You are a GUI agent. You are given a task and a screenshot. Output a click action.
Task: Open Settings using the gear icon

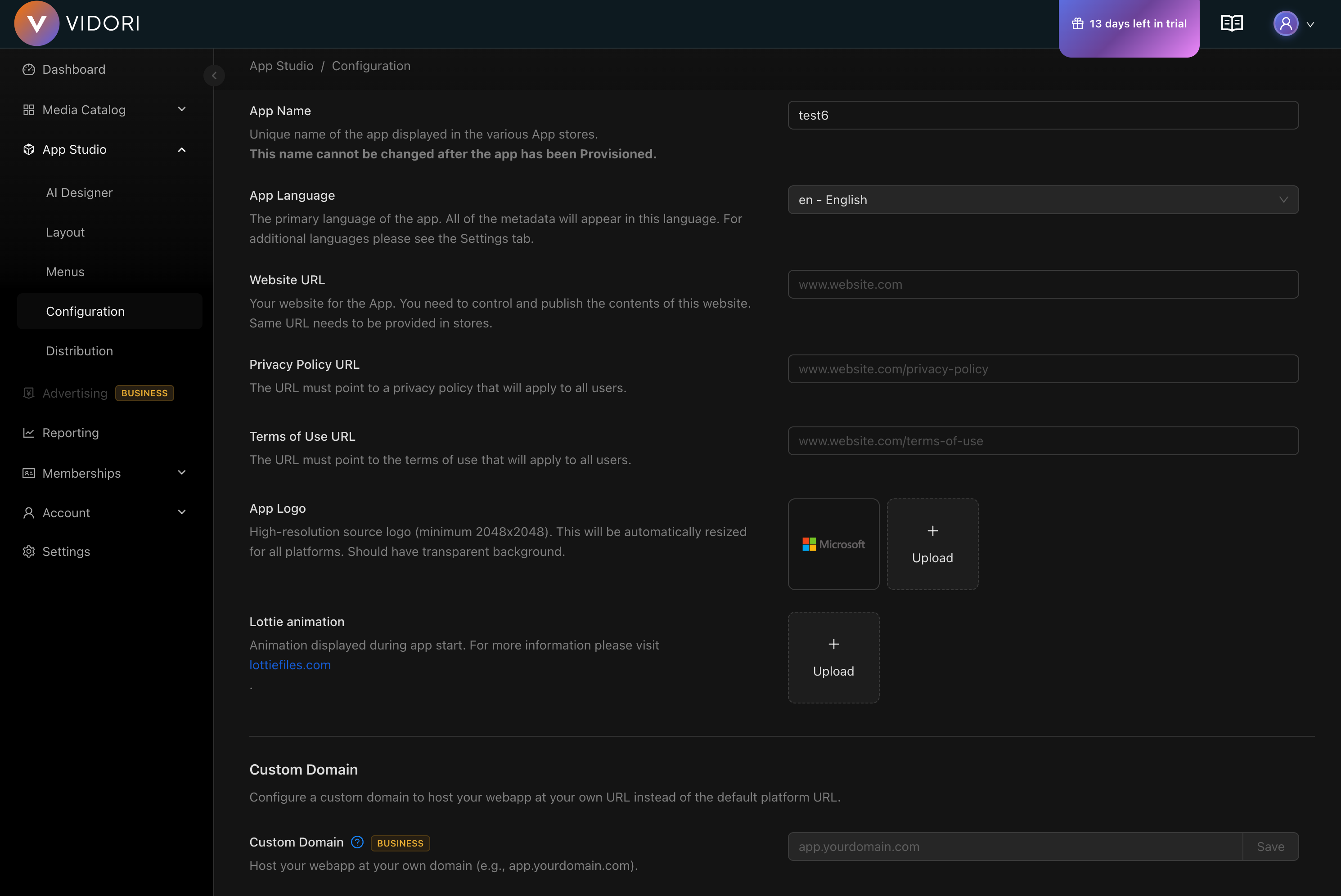click(x=29, y=551)
